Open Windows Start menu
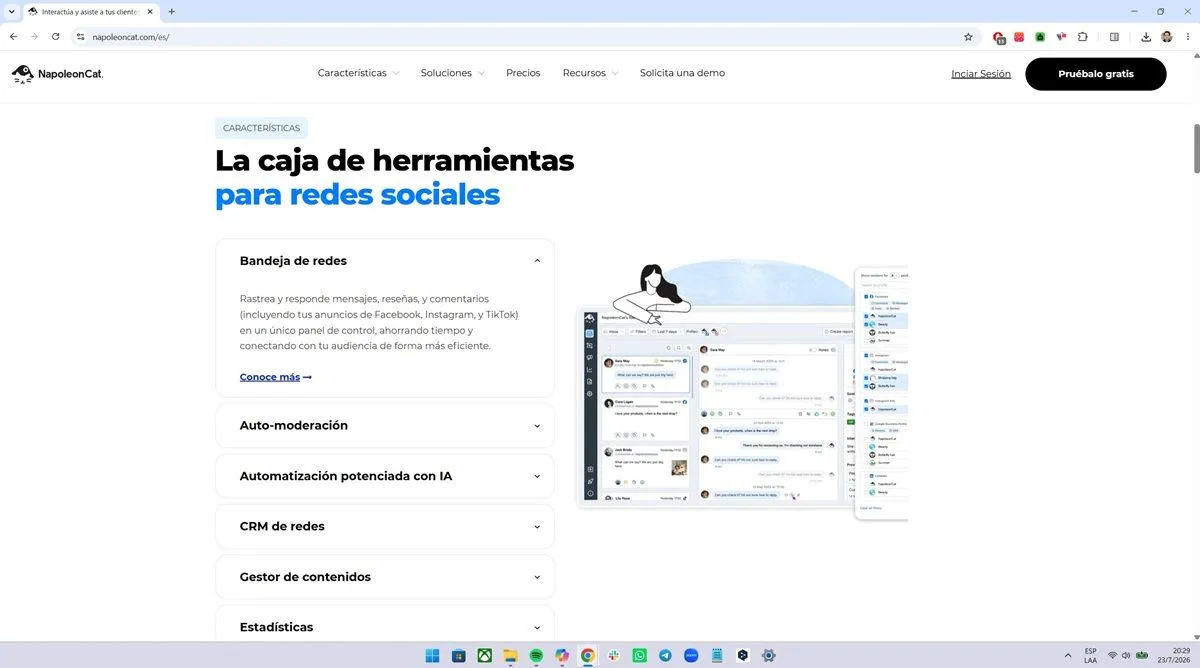This screenshot has width=1200, height=668. (x=432, y=655)
